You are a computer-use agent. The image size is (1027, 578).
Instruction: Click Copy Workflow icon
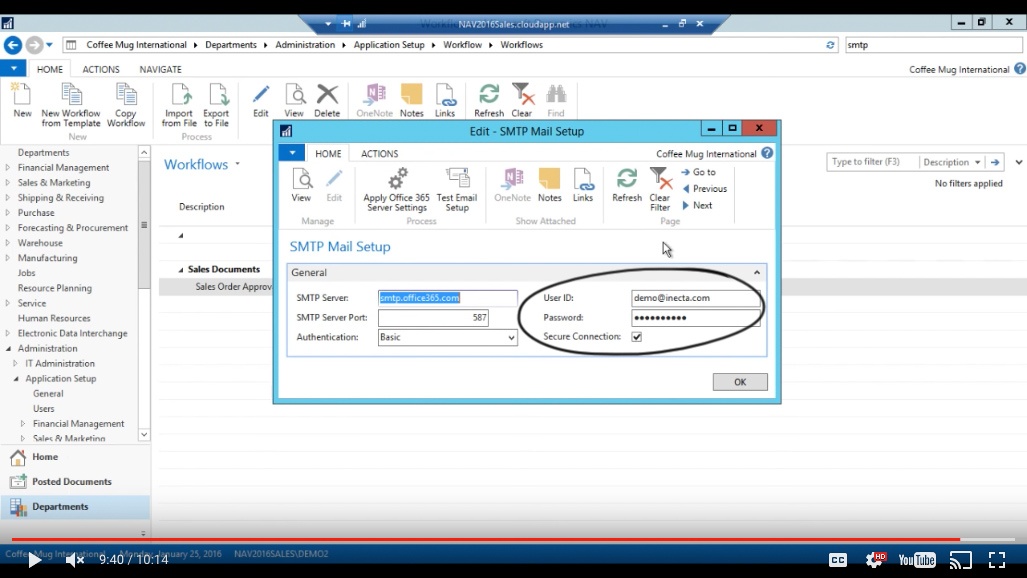(x=126, y=105)
